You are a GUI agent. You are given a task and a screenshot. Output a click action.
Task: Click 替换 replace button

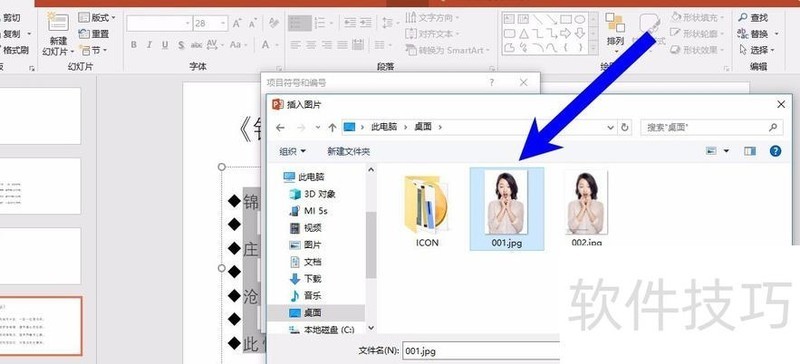point(758,34)
